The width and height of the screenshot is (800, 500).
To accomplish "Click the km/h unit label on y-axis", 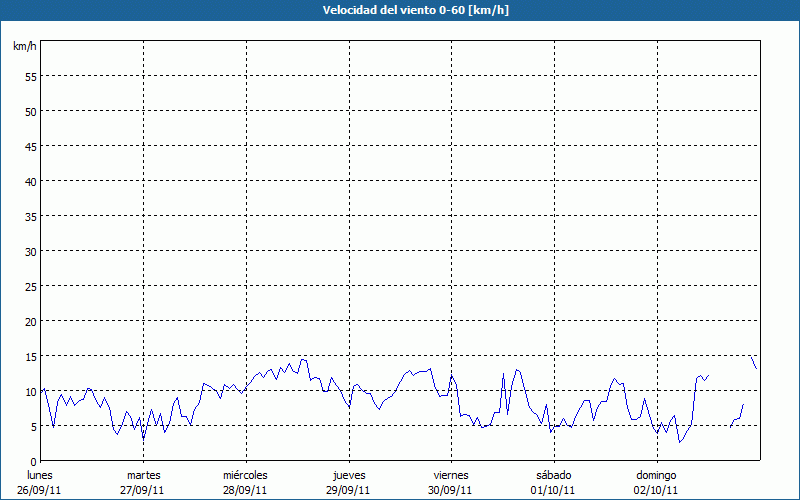I will [24, 47].
